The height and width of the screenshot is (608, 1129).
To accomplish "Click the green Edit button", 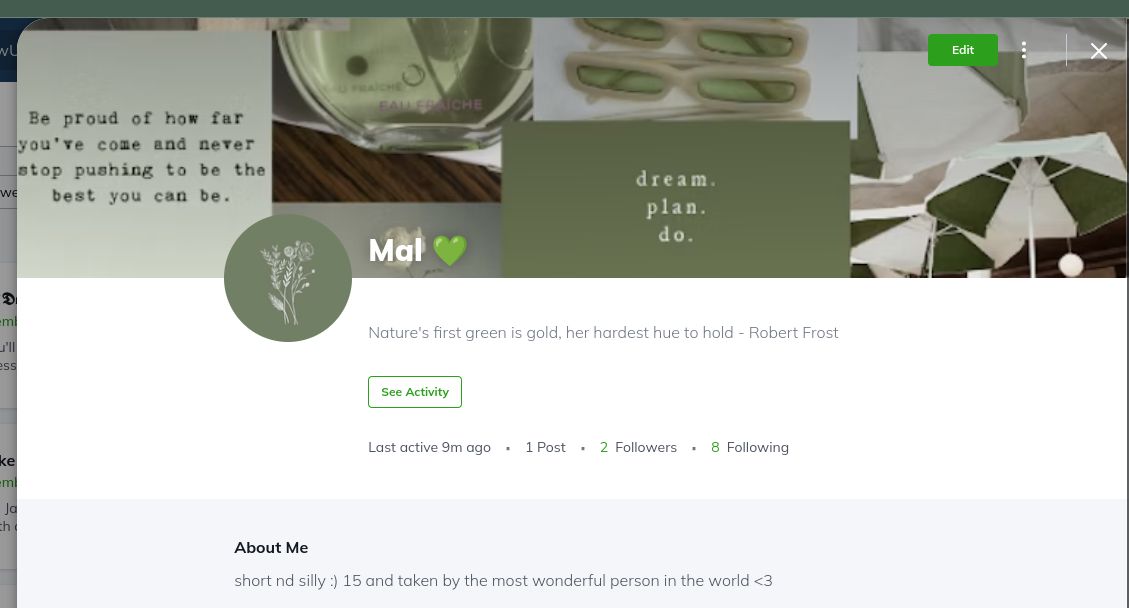I will (x=962, y=50).
